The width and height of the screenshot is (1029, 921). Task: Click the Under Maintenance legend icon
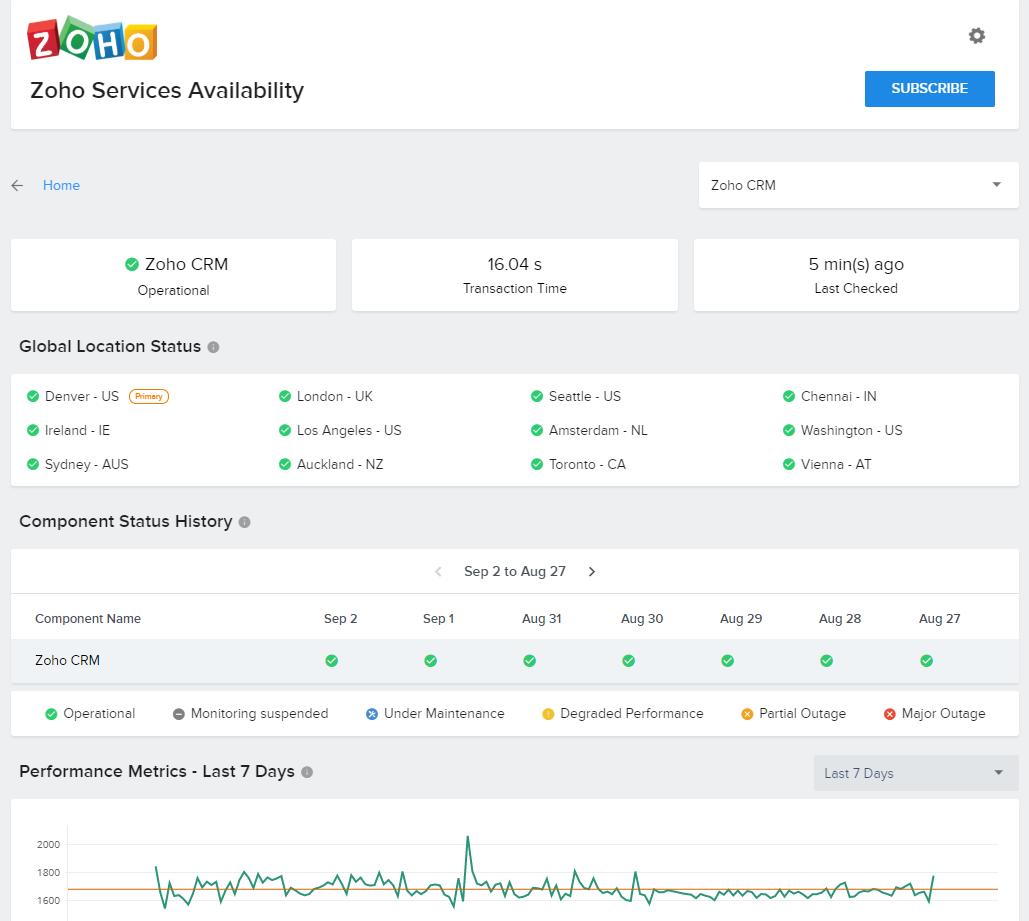373,713
